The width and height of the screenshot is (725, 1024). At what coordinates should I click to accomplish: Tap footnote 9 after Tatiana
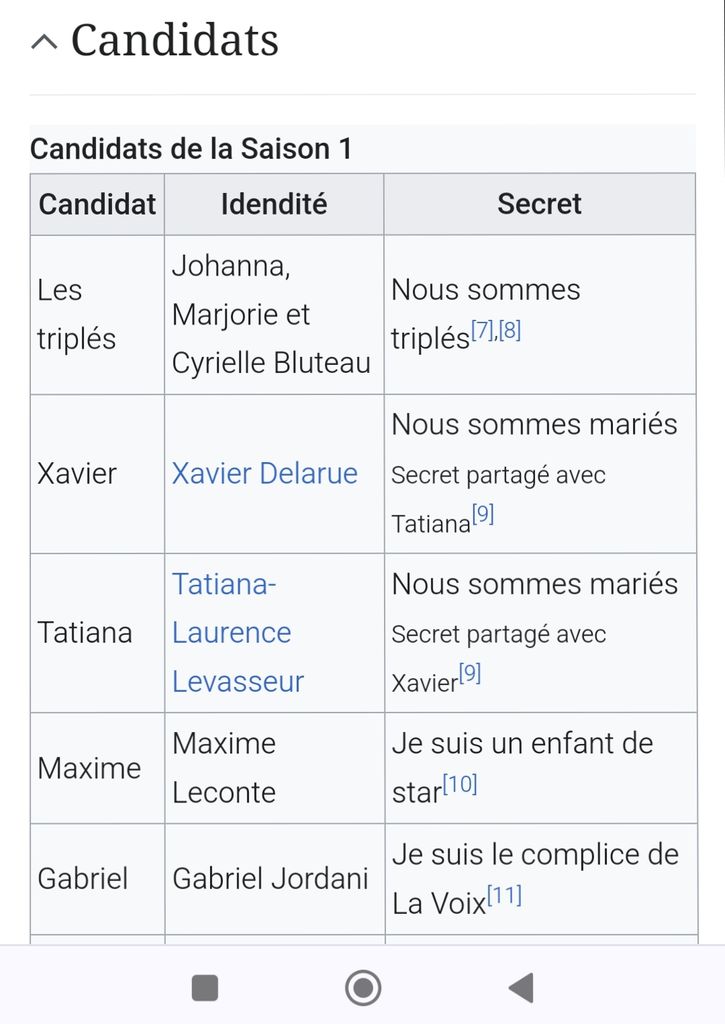click(483, 515)
